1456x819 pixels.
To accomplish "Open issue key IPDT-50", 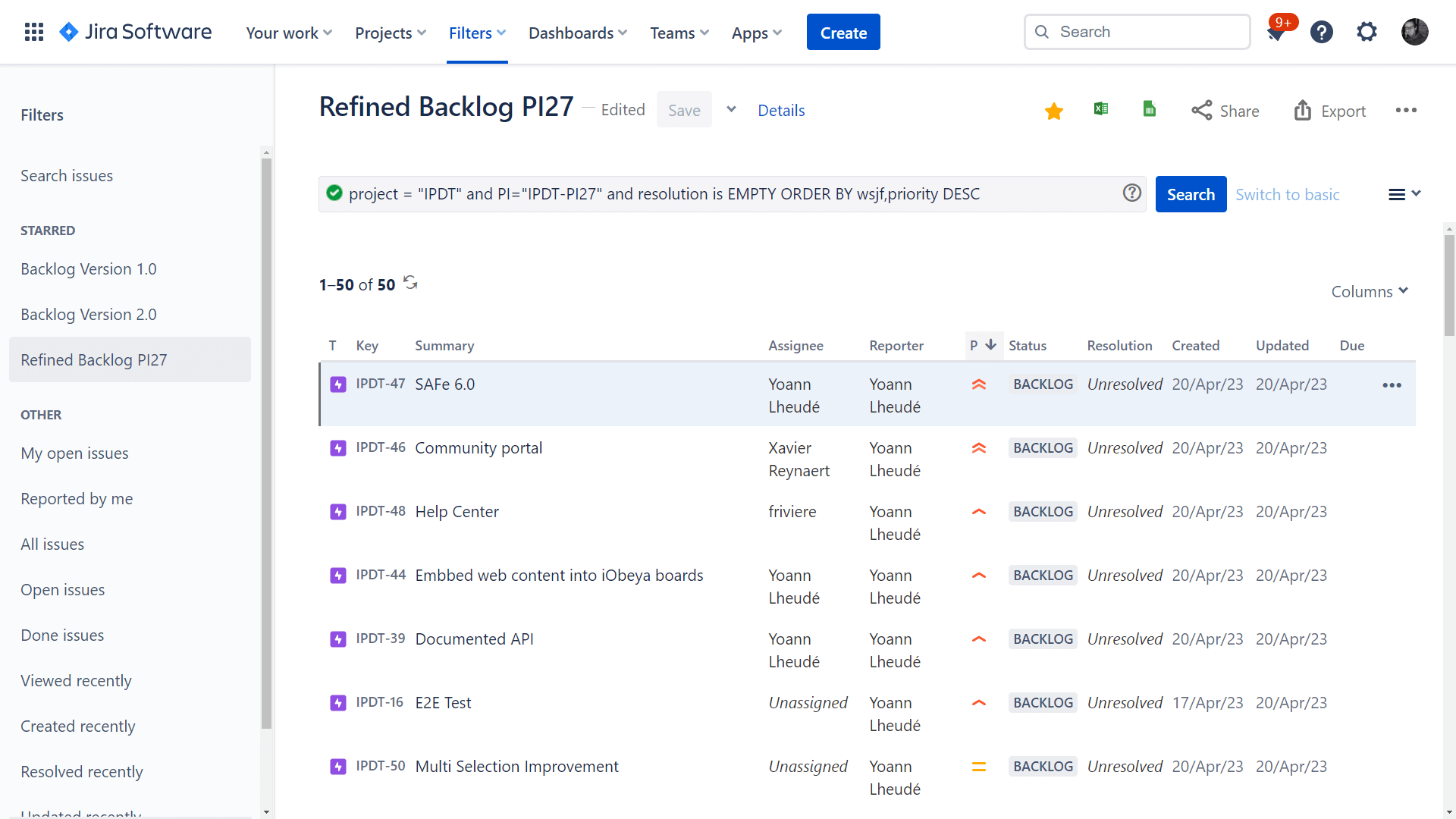I will 381,766.
